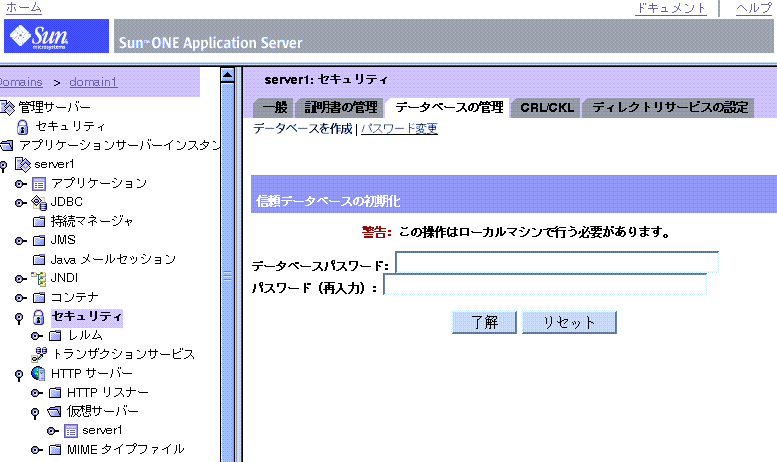This screenshot has height=462, width=777.
Task: Select 管理サーバー in the tree
Action: pos(55,107)
